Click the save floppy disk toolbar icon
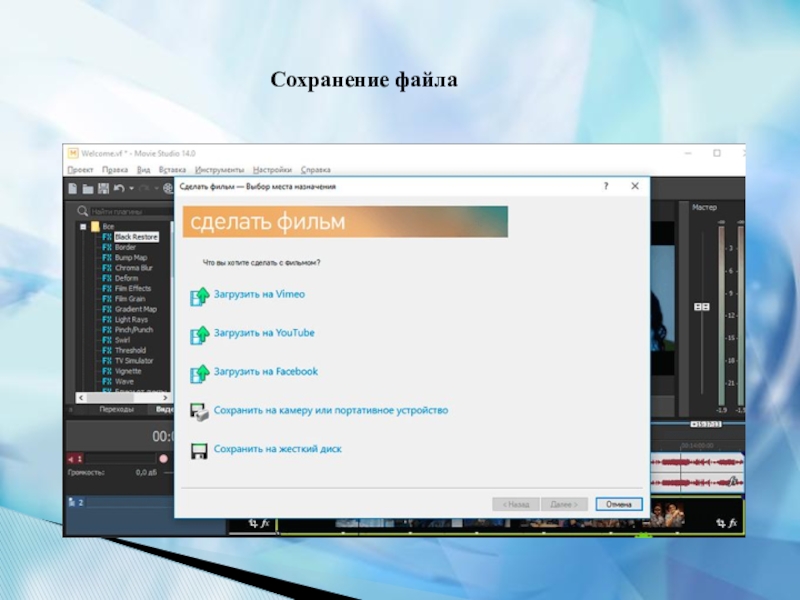The height and width of the screenshot is (600, 800). click(103, 188)
